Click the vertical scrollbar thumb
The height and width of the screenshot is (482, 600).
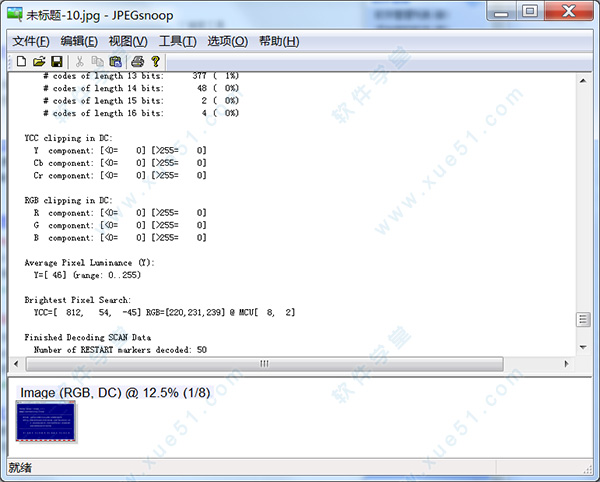[583, 319]
